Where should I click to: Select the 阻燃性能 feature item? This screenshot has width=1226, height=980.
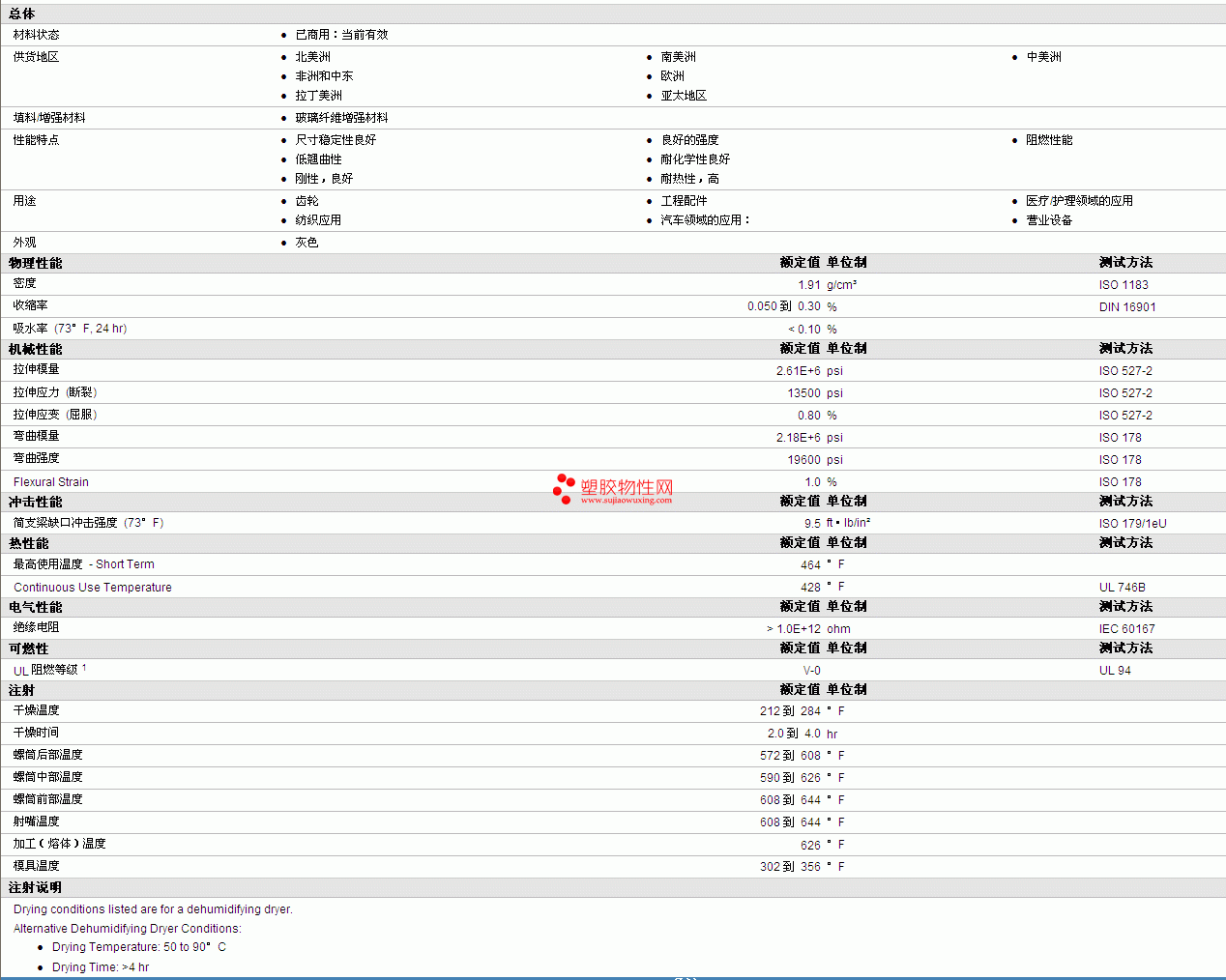coord(1049,140)
